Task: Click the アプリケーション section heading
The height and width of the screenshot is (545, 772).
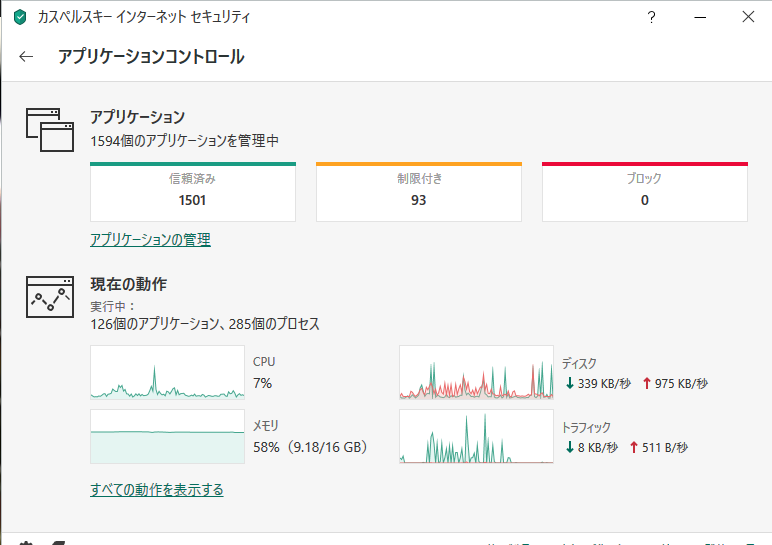Action: 137,117
